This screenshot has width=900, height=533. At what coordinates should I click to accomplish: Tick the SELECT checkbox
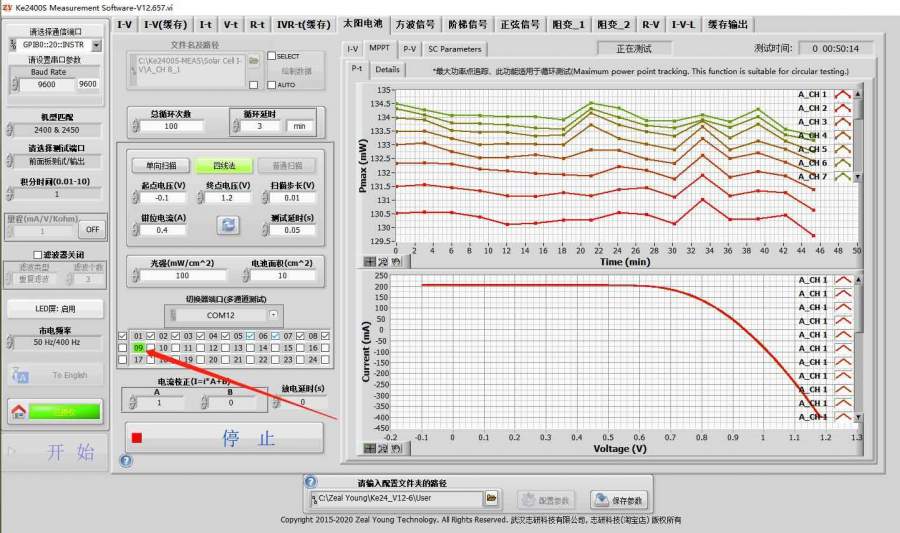(x=271, y=56)
